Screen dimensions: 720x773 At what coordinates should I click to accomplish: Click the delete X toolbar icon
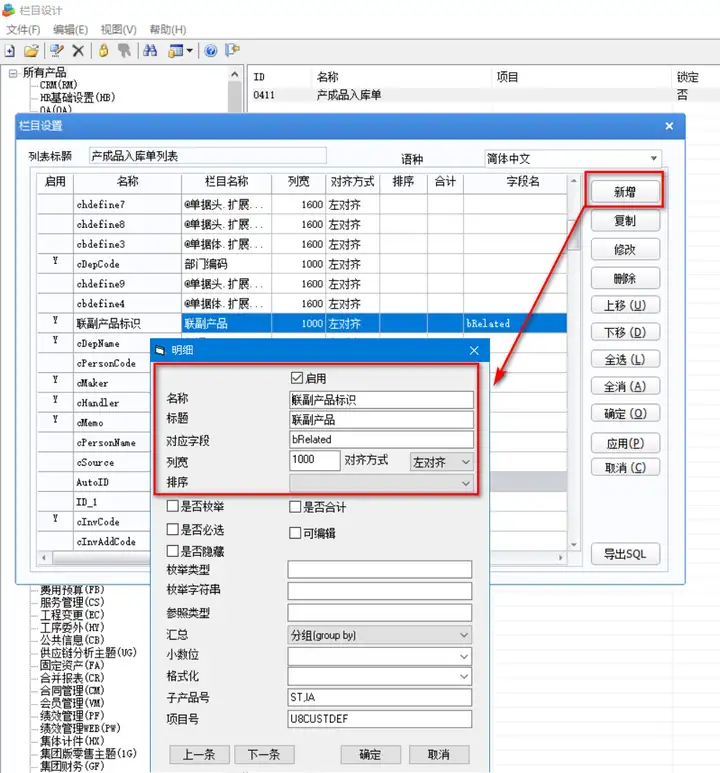coord(78,50)
